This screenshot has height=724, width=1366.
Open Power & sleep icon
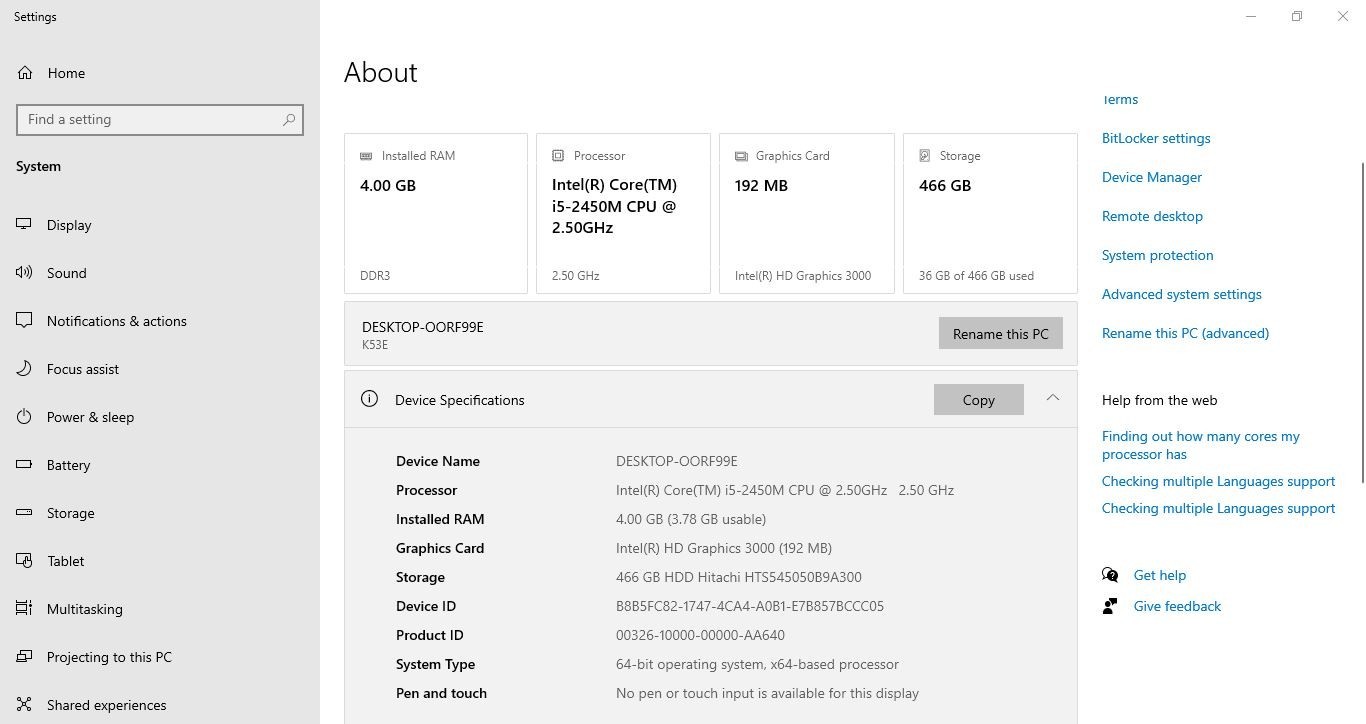tap(25, 417)
